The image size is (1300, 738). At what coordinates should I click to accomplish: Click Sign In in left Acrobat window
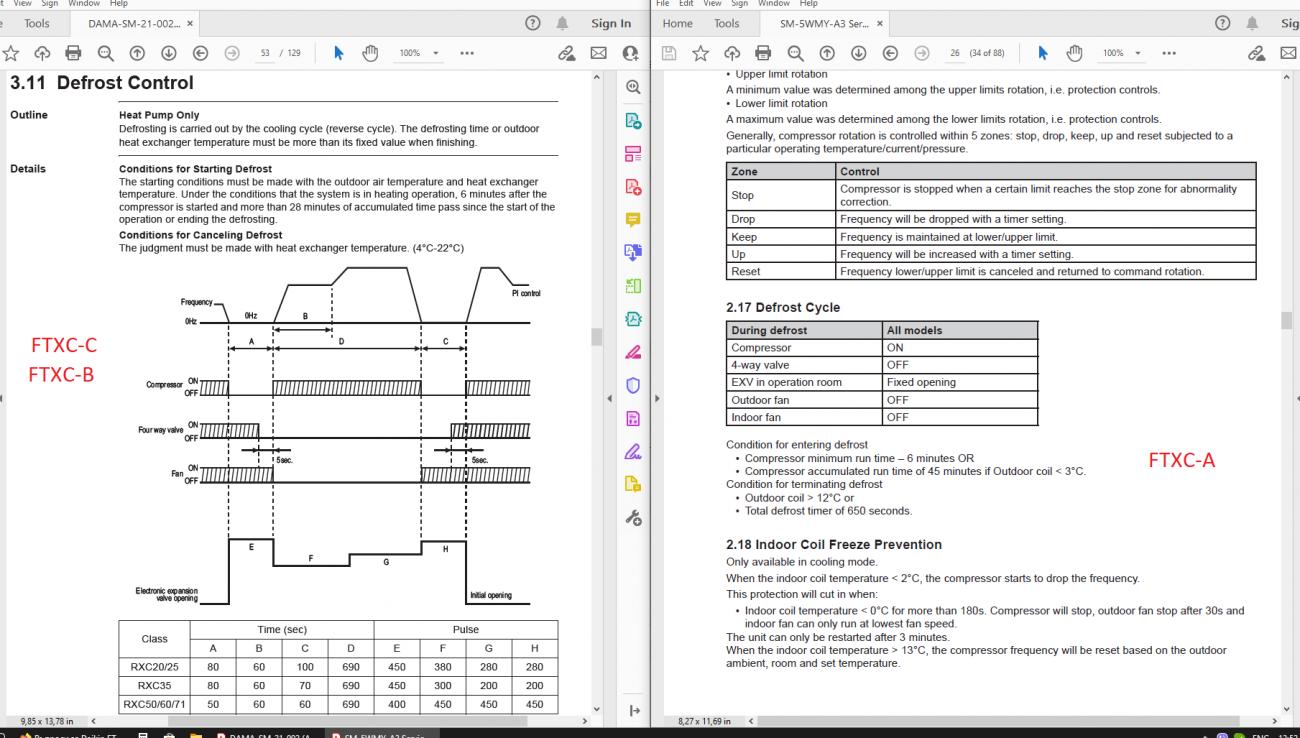click(611, 23)
